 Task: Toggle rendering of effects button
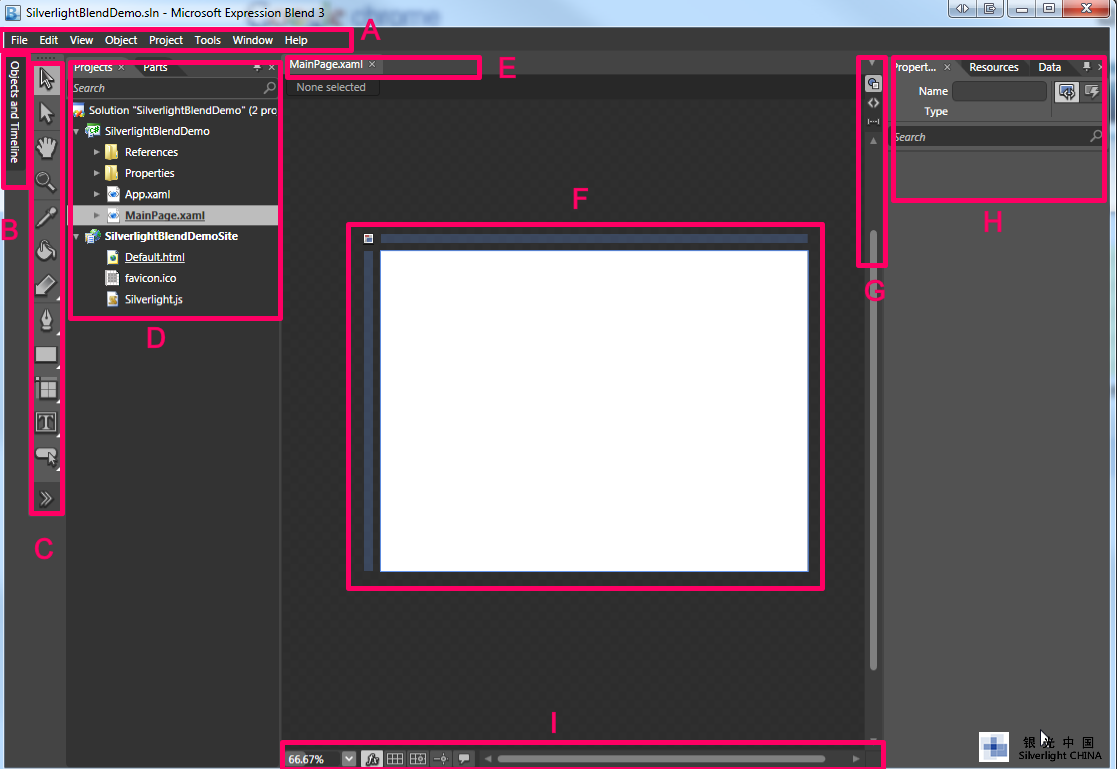point(372,759)
